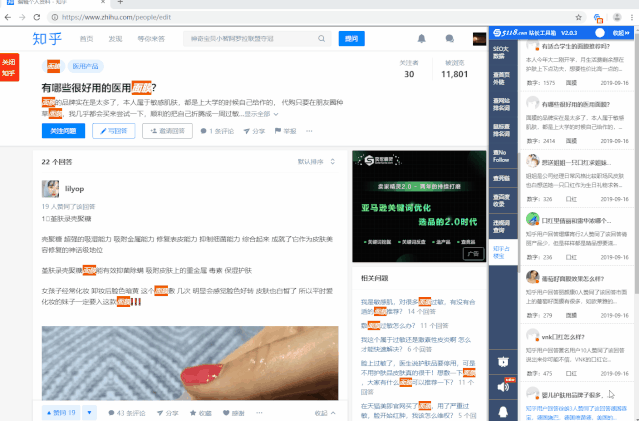Screen dimensions: 639x421
Task: Open the question's 1 条评论
Action: point(217,131)
